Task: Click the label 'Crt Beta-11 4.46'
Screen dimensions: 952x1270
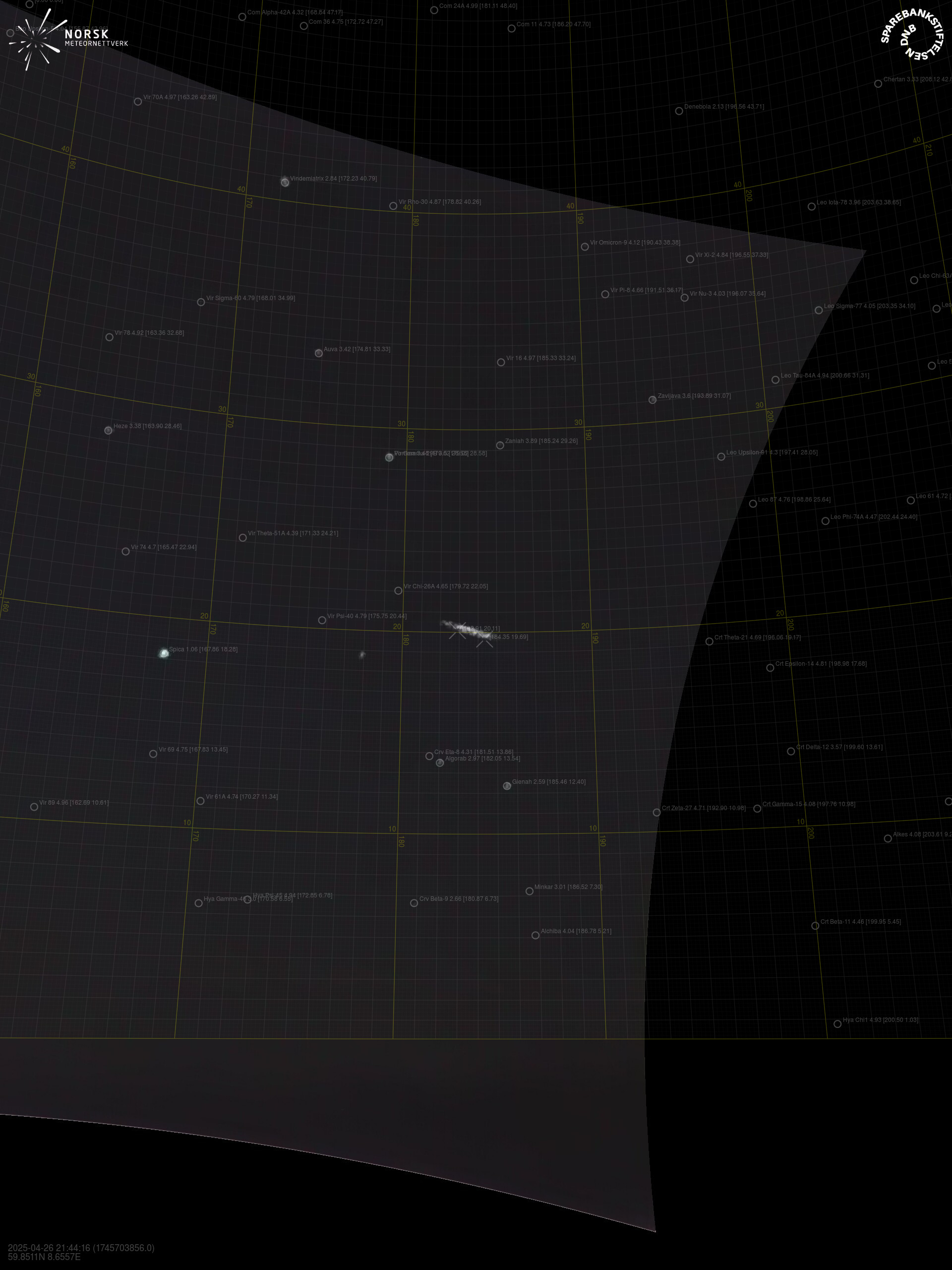Action: [841, 922]
